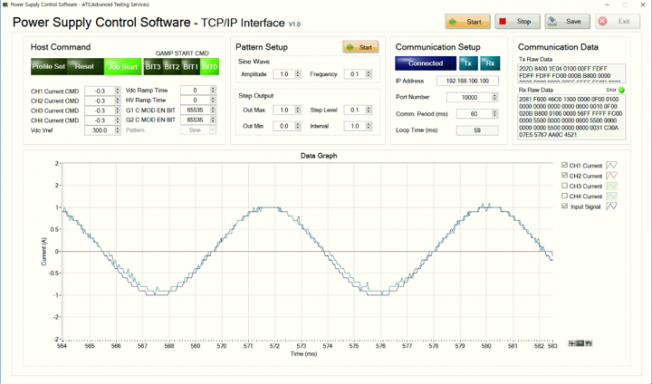652x384 pixels.
Task: Click the CH3 Current legend plot icon
Action: (612, 186)
